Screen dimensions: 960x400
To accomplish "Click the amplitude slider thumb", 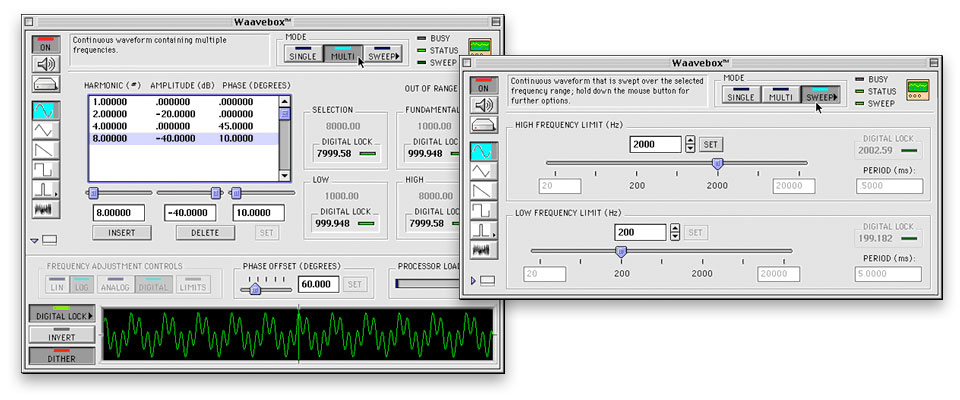I will tap(216, 193).
